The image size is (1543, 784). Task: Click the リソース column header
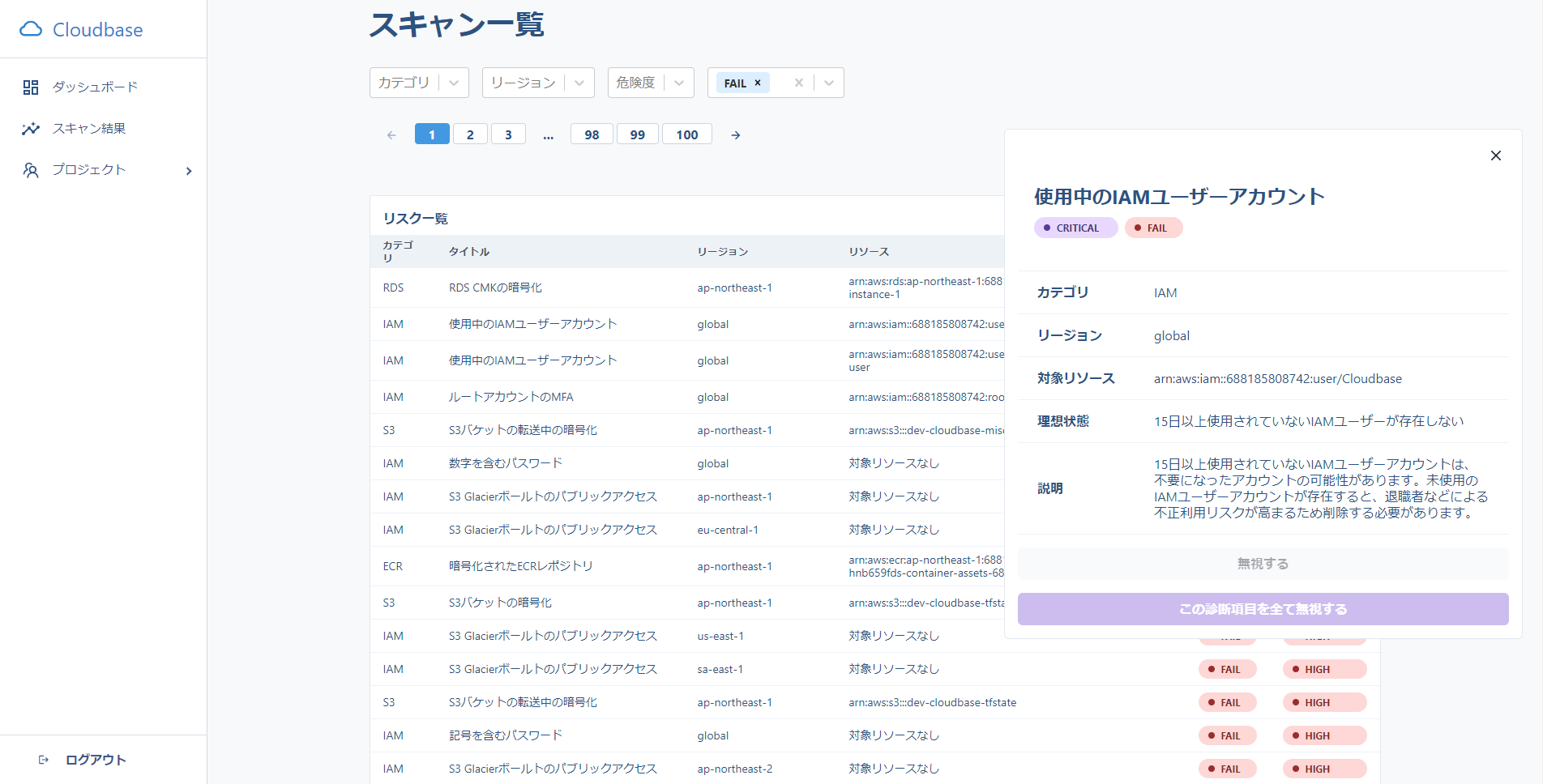point(869,252)
